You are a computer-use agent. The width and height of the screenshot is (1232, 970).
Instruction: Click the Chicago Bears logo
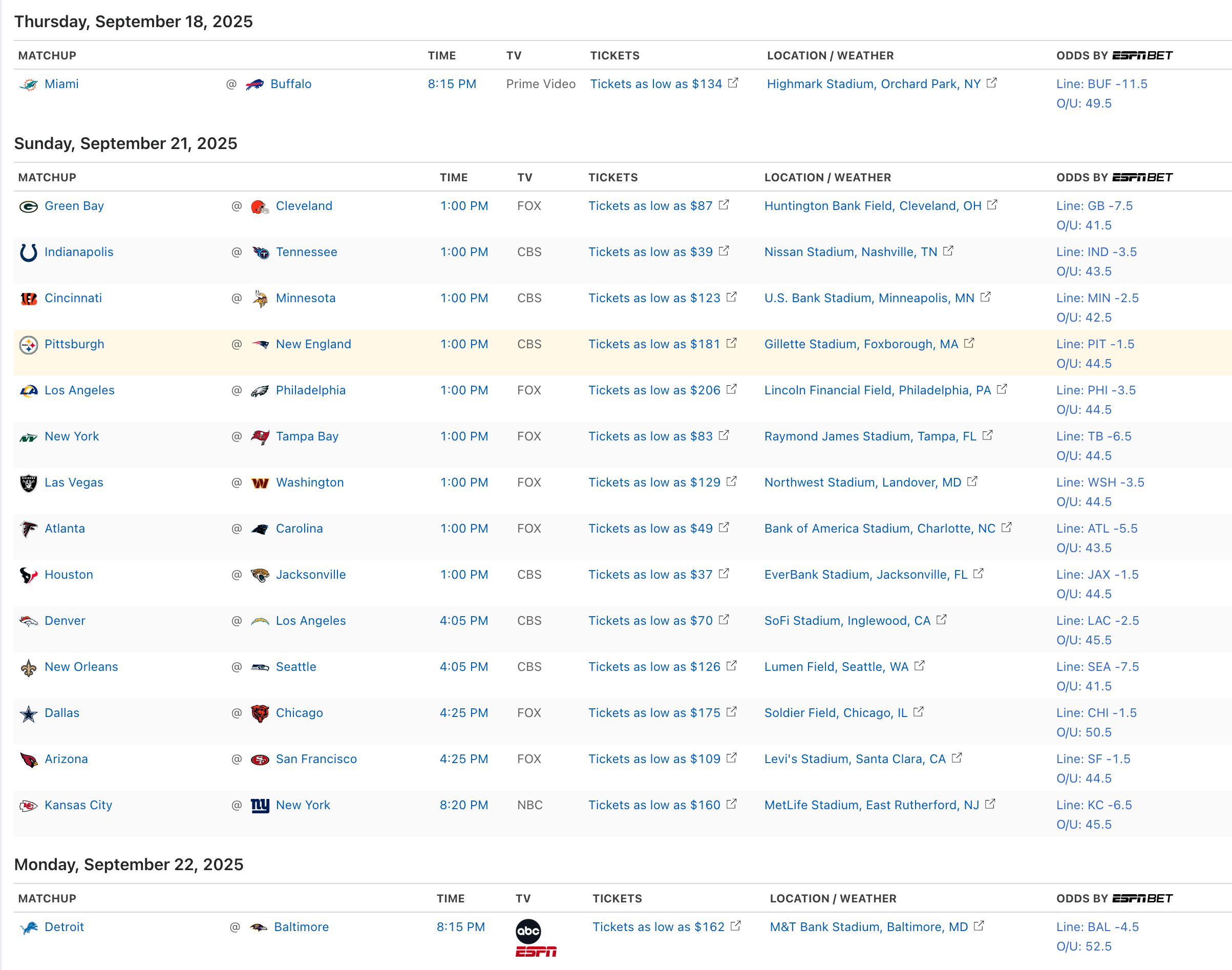pos(260,714)
